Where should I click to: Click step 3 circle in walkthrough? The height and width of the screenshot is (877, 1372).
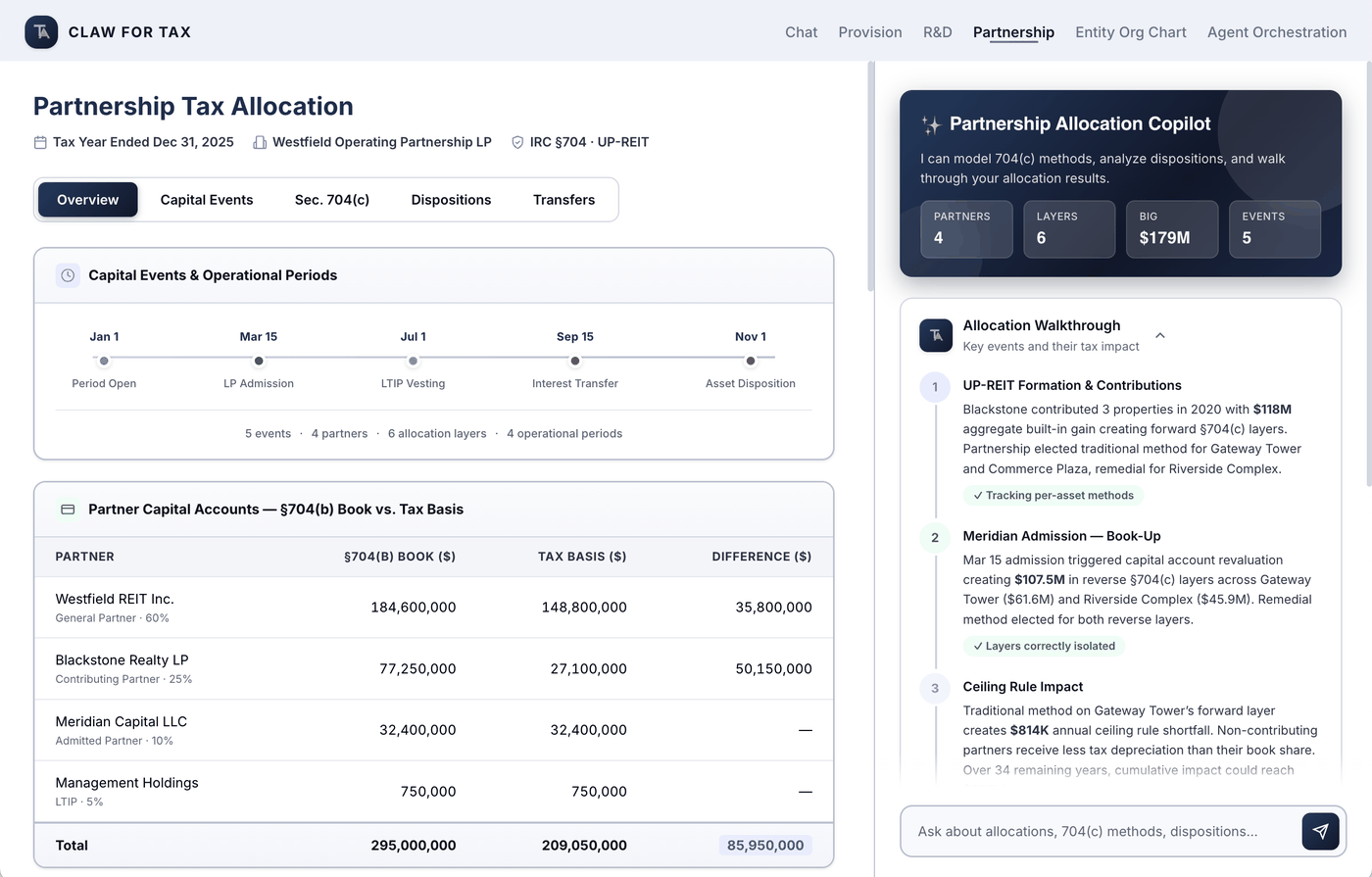pyautogui.click(x=935, y=688)
